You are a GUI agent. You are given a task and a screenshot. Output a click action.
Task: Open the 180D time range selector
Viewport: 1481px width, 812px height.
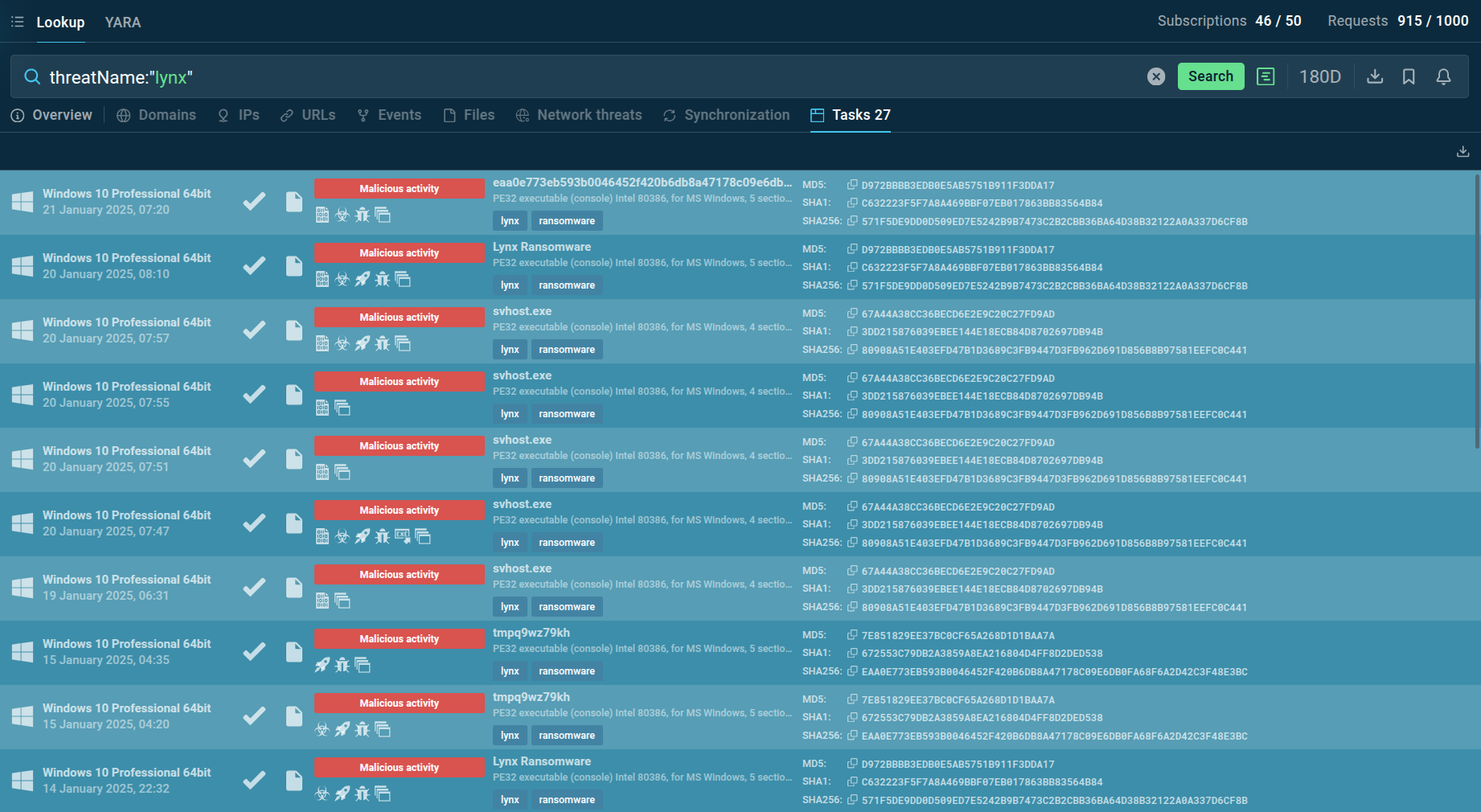click(x=1319, y=76)
